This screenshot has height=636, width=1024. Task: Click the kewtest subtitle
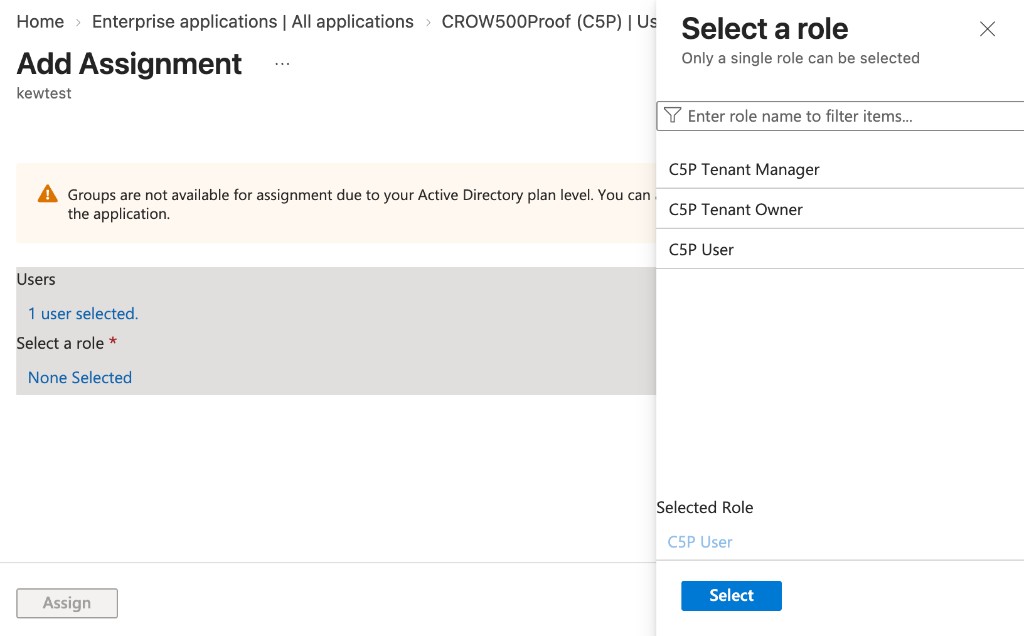44,93
